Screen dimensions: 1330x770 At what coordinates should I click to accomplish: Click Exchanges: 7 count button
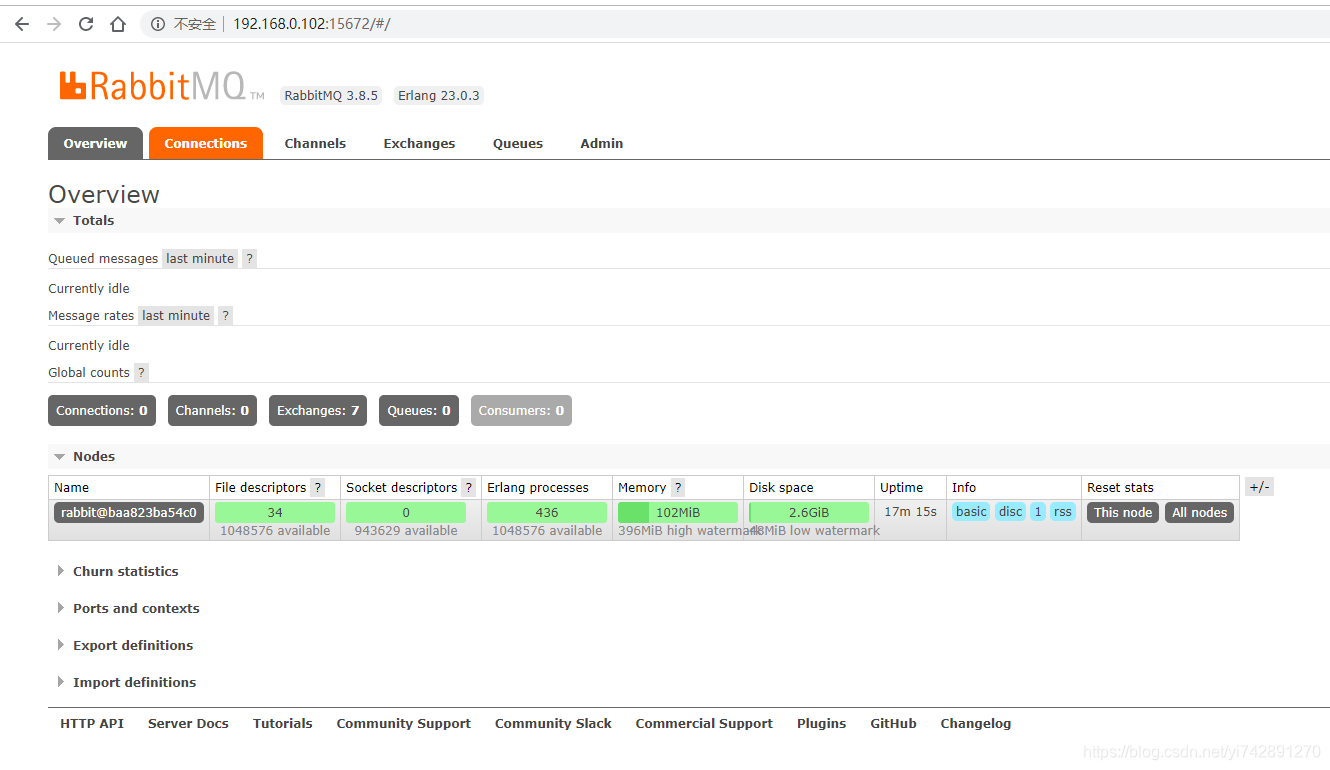[318, 410]
